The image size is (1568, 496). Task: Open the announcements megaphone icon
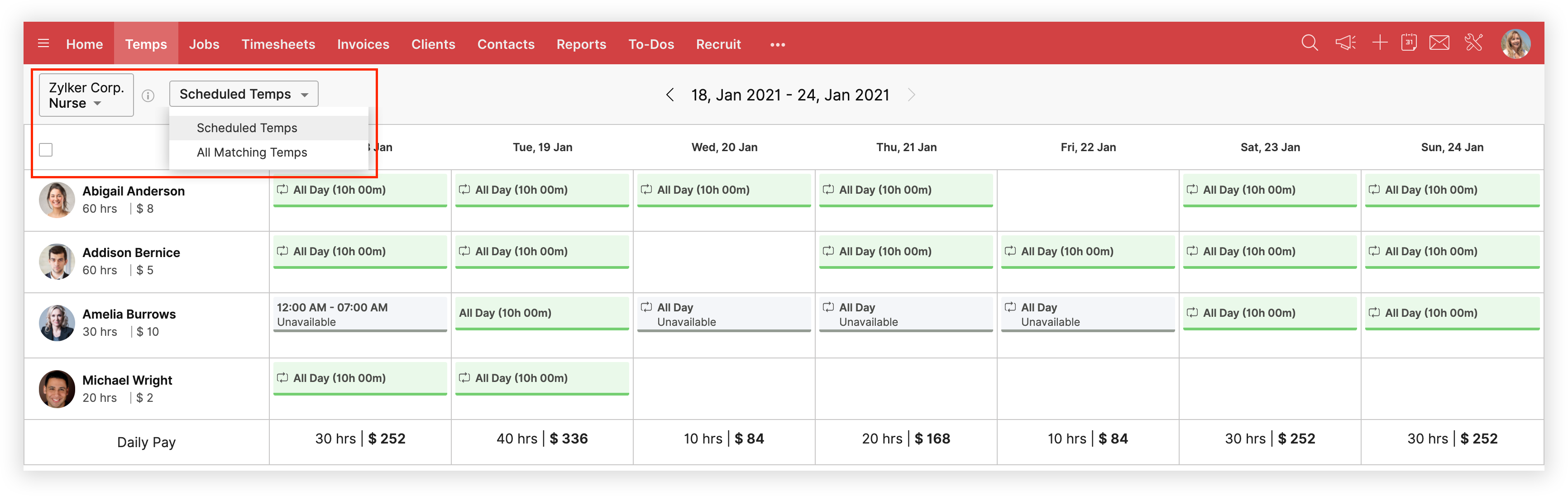pos(1345,43)
